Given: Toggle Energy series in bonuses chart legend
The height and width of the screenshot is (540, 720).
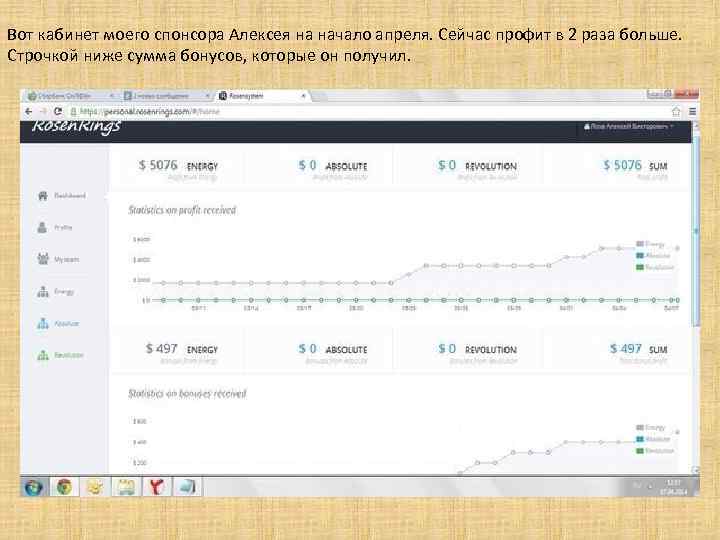Looking at the screenshot, I should (651, 428).
